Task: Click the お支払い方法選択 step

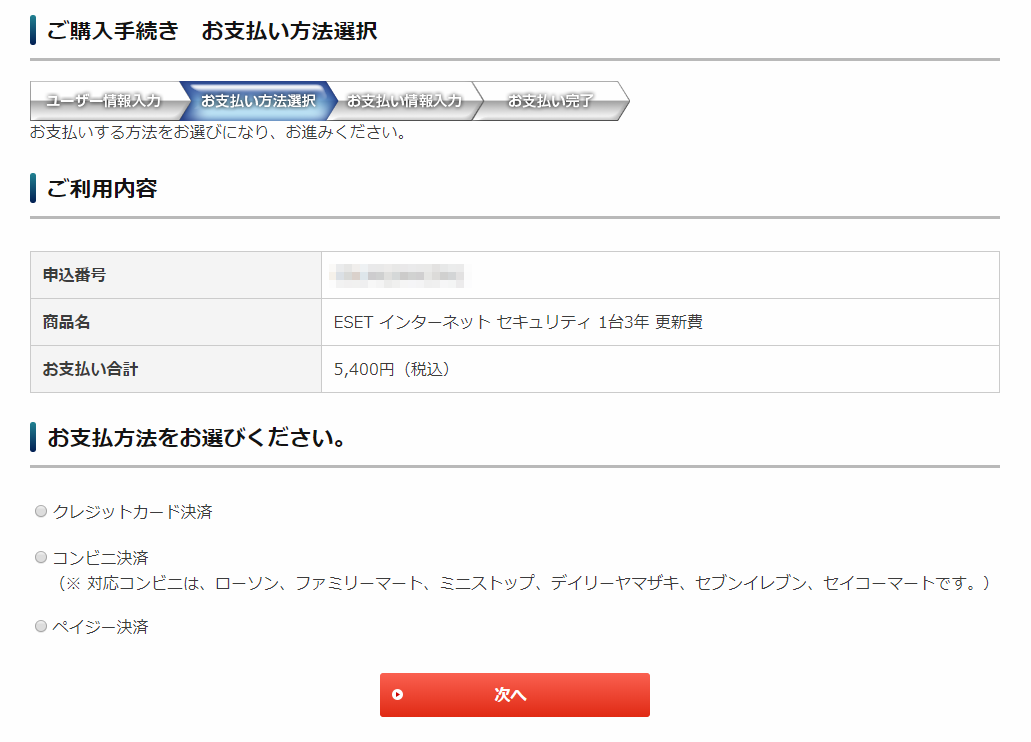Action: pyautogui.click(x=258, y=101)
